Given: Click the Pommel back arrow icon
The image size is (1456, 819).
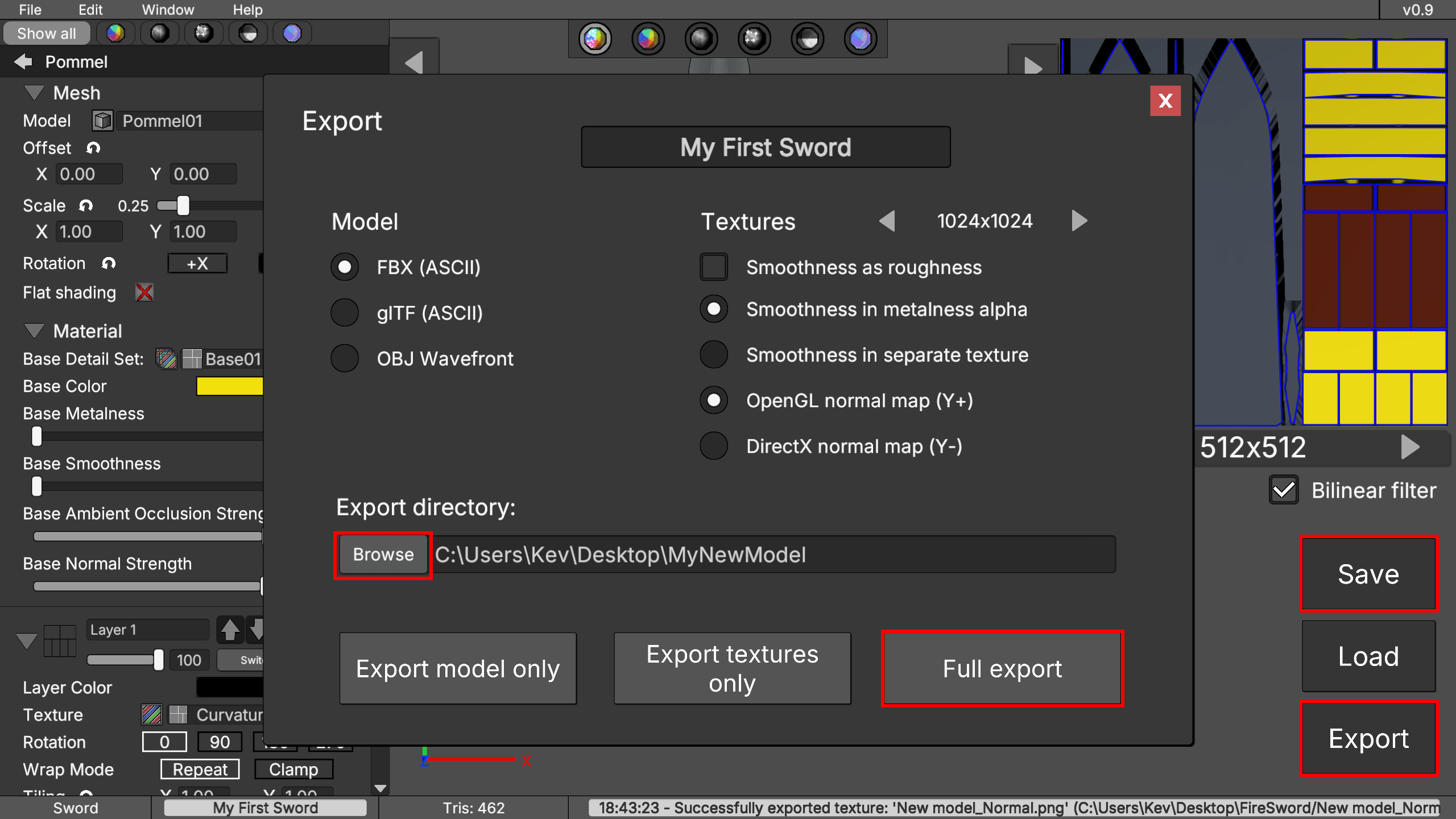Looking at the screenshot, I should coord(23,61).
